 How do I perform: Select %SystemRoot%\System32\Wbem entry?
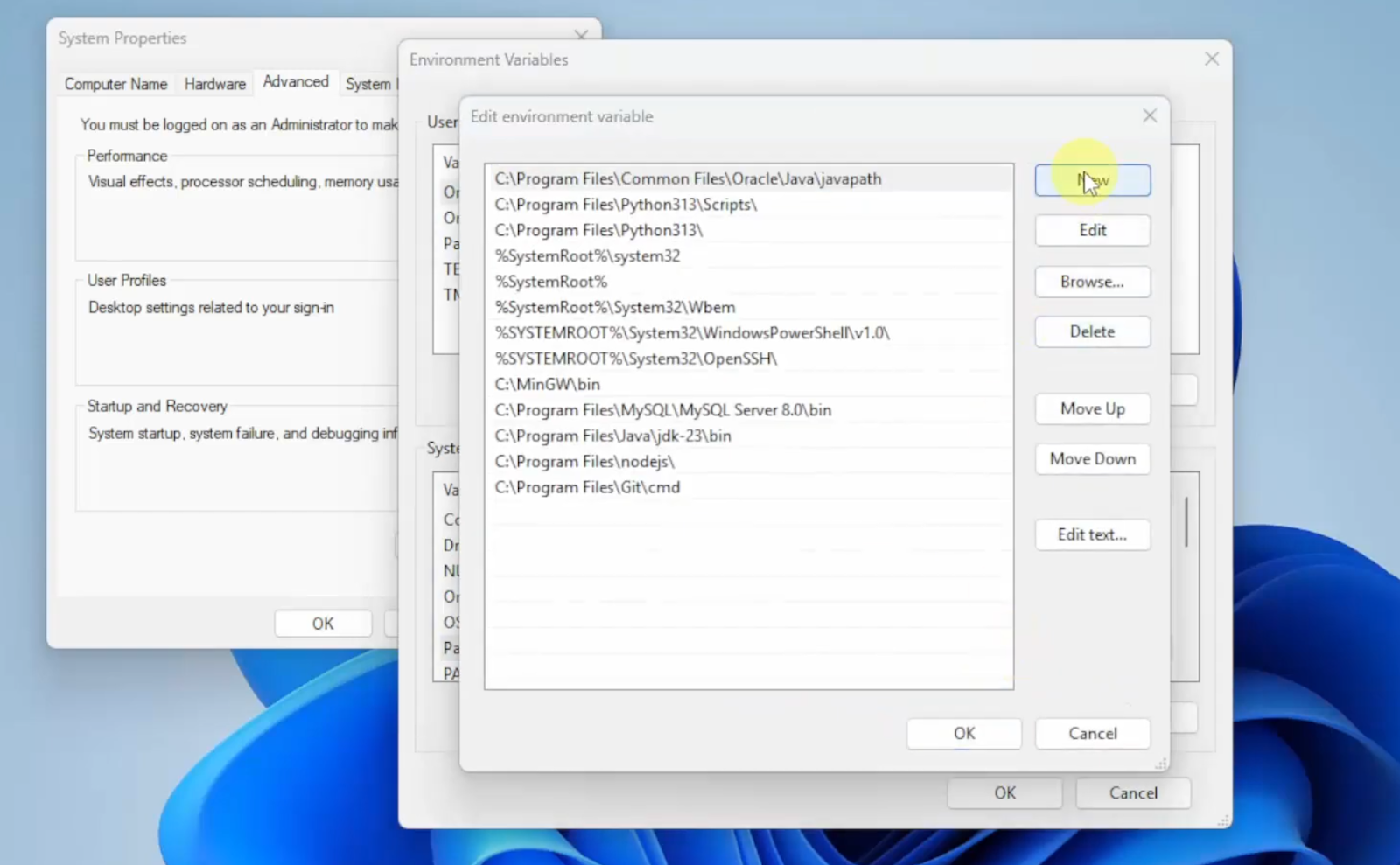pos(749,307)
